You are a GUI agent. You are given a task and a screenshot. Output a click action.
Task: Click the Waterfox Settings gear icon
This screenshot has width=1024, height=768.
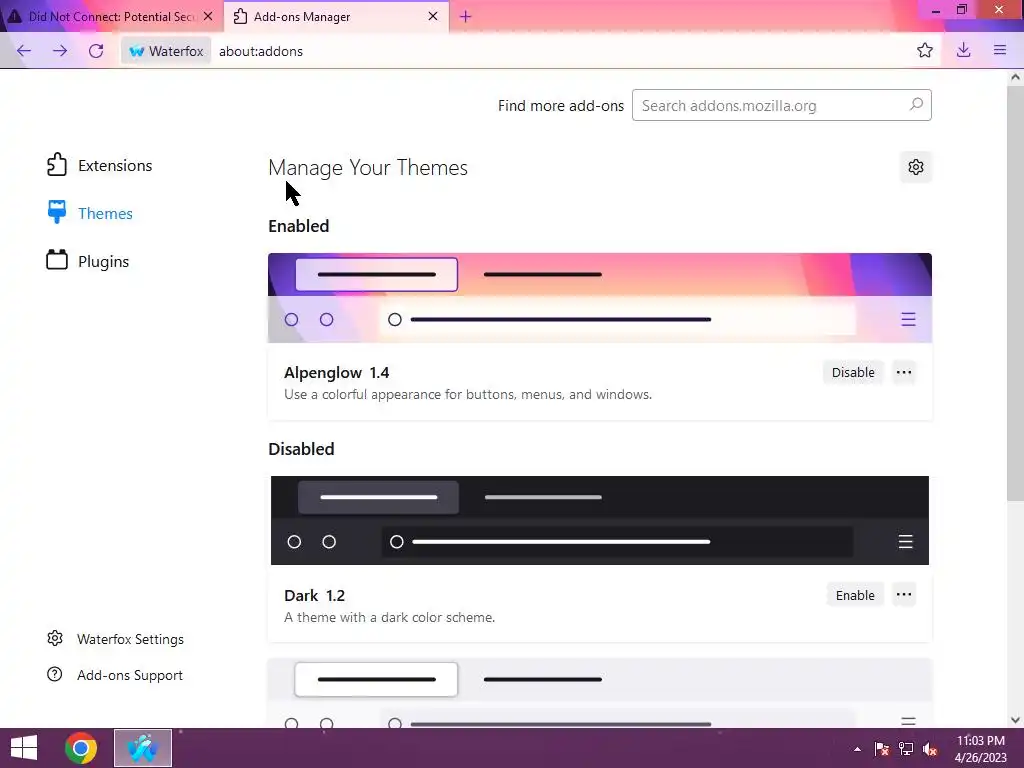pos(55,638)
